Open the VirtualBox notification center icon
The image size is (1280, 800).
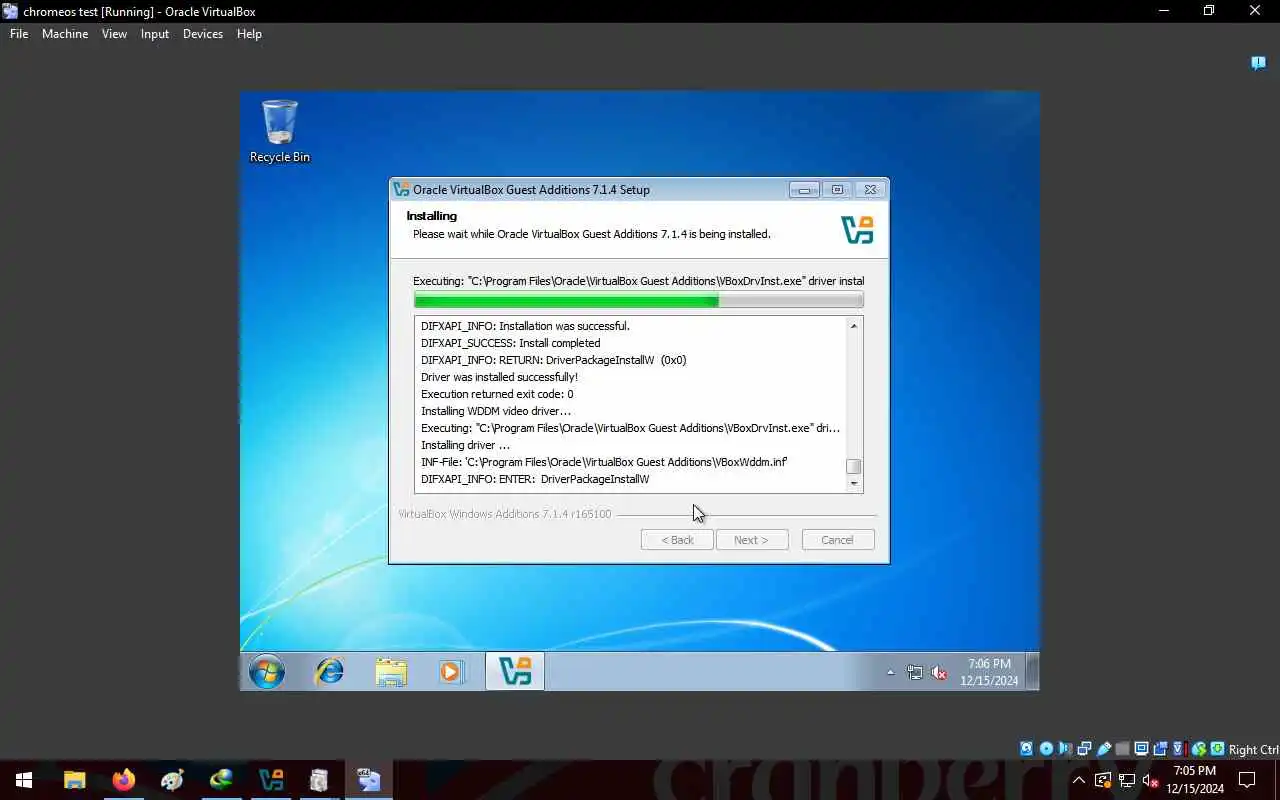[1259, 63]
